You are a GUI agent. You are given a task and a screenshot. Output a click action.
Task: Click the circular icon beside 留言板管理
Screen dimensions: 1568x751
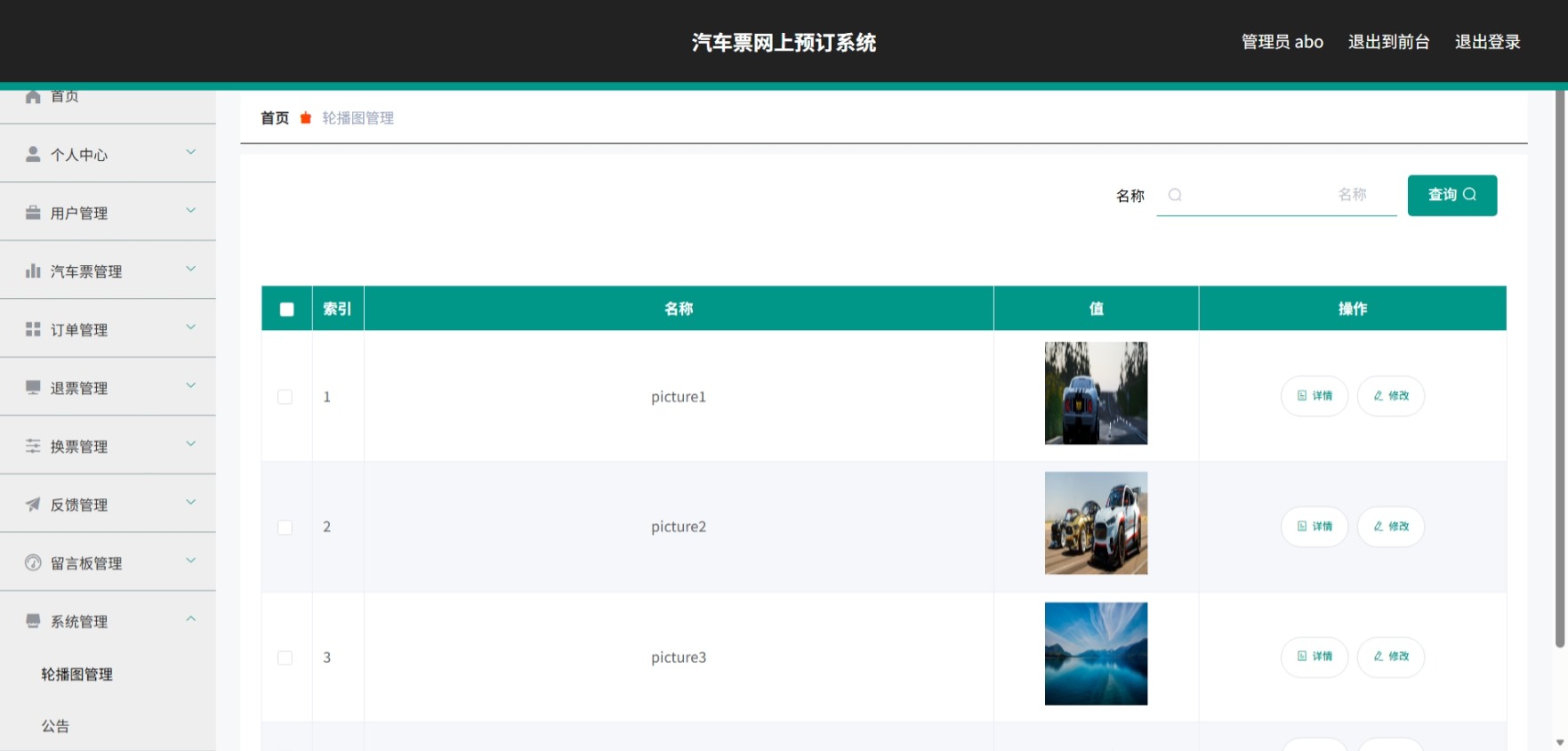coord(33,562)
